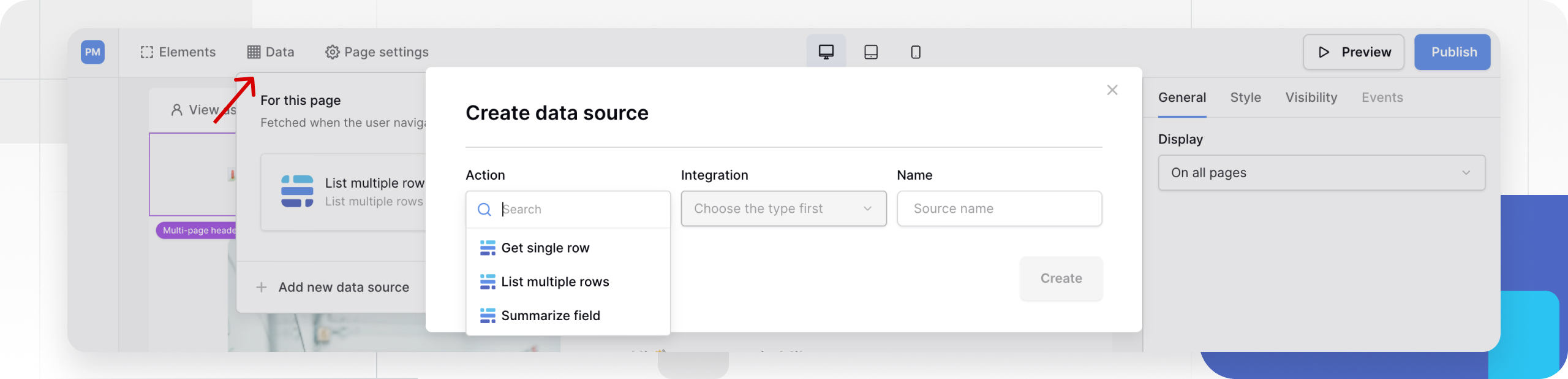Click the Get single row icon
This screenshot has height=379, width=1568.
[488, 248]
